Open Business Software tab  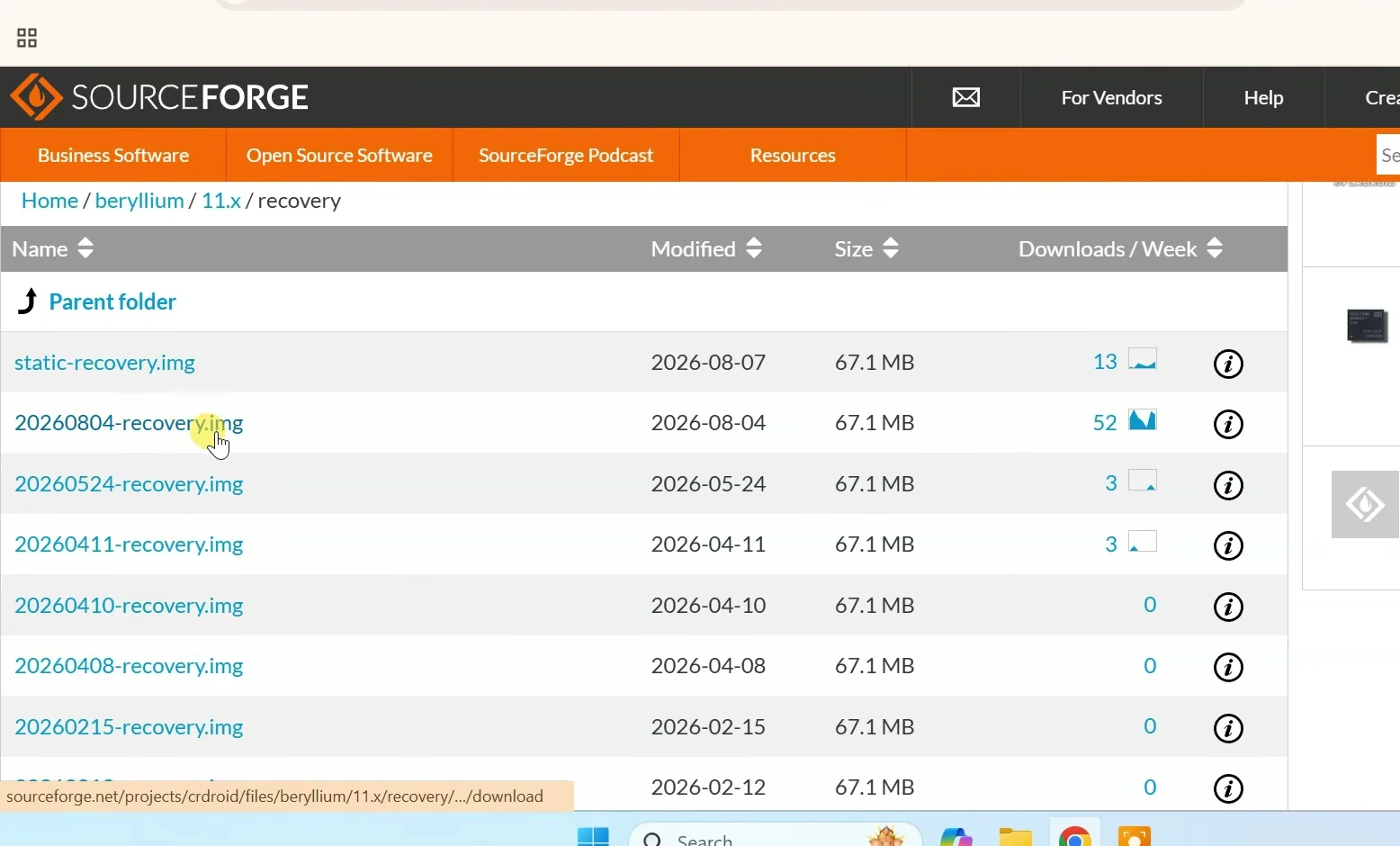pyautogui.click(x=113, y=155)
